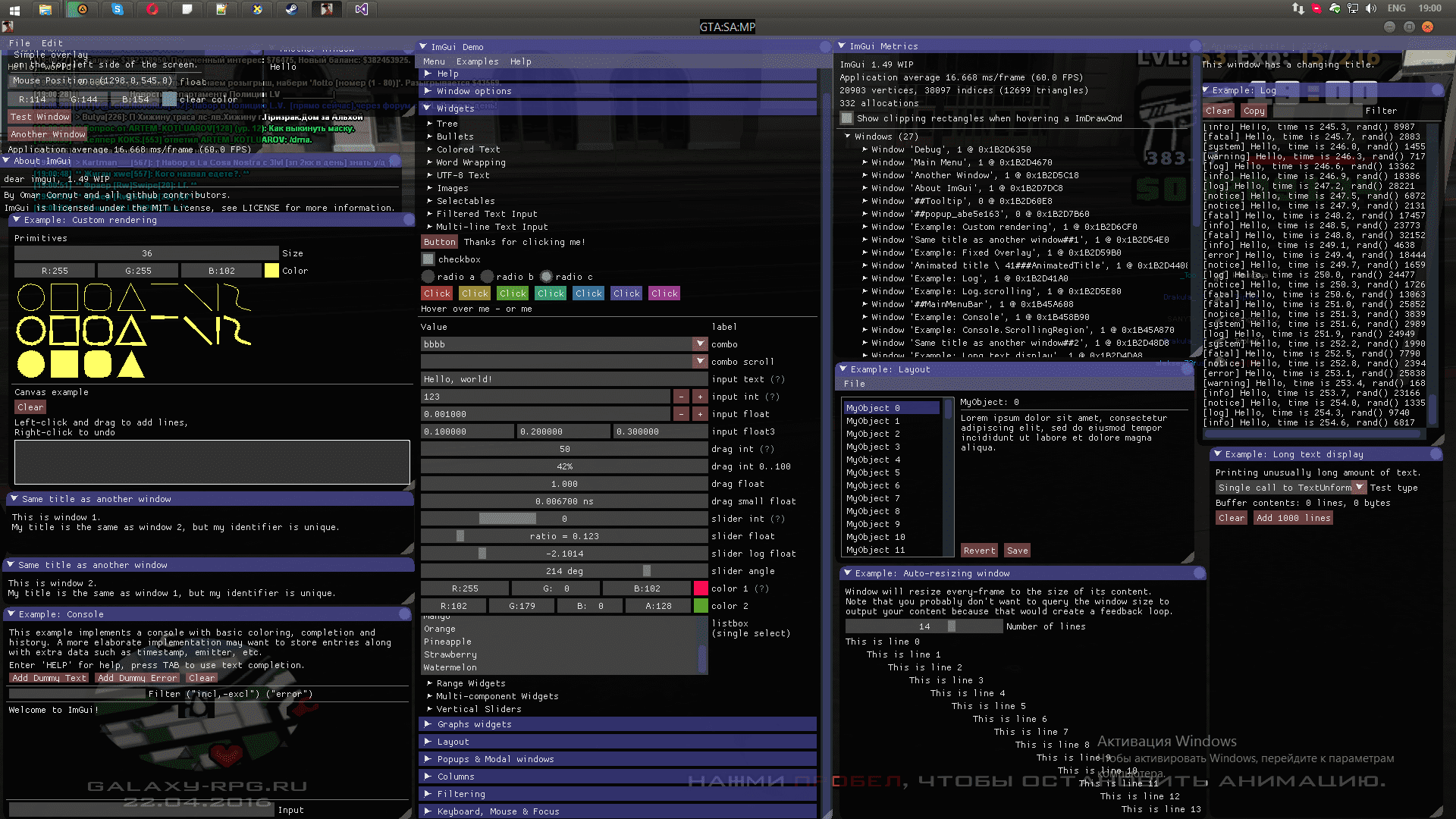Viewport: 1456px width, 819px height.
Task: Collapse the Windows (27) tree in Metrics
Action: (x=881, y=136)
